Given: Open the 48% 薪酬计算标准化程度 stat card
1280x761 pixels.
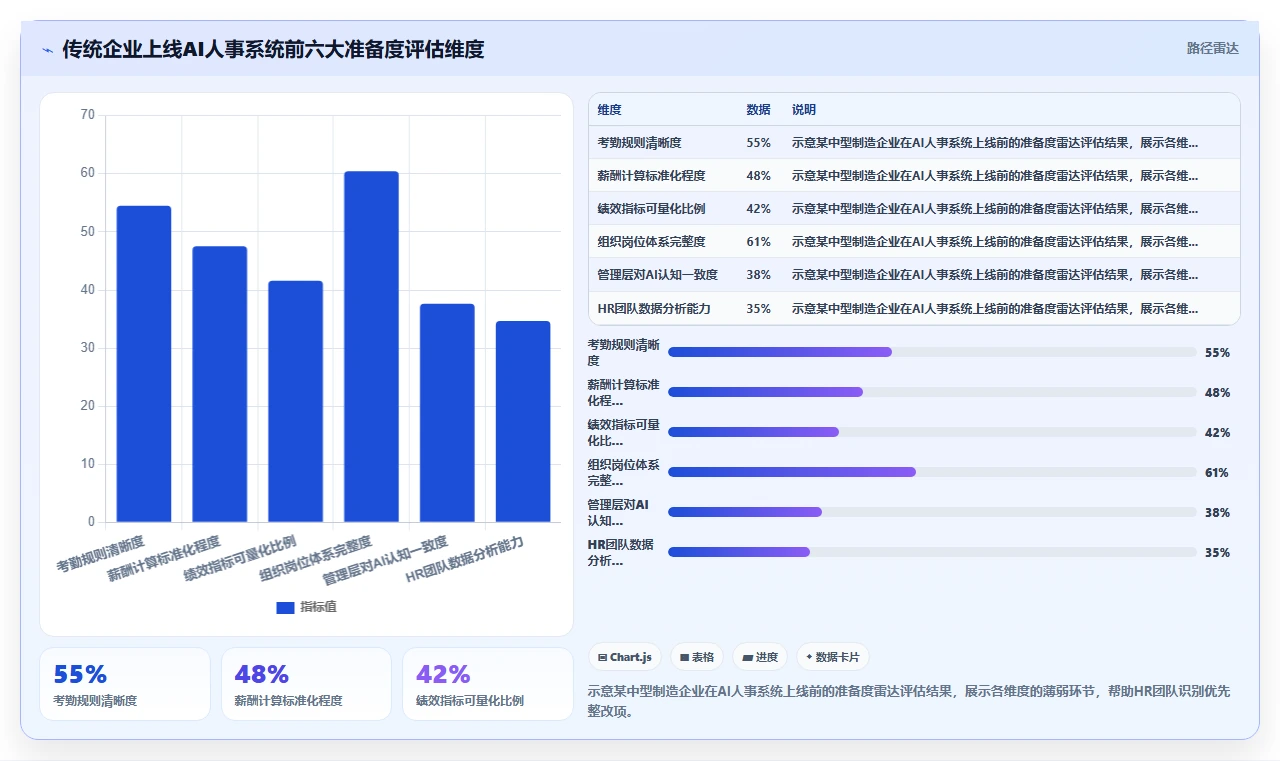Looking at the screenshot, I should point(306,684).
